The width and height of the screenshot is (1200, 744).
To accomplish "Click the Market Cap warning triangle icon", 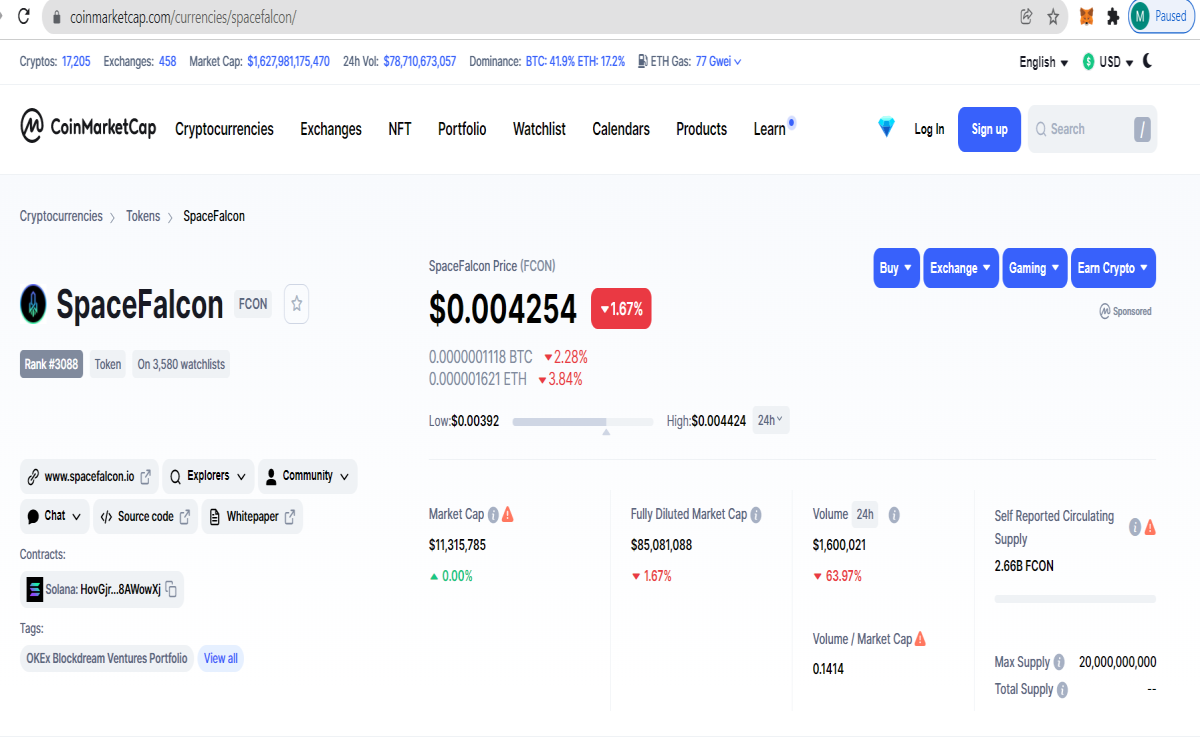I will [508, 514].
